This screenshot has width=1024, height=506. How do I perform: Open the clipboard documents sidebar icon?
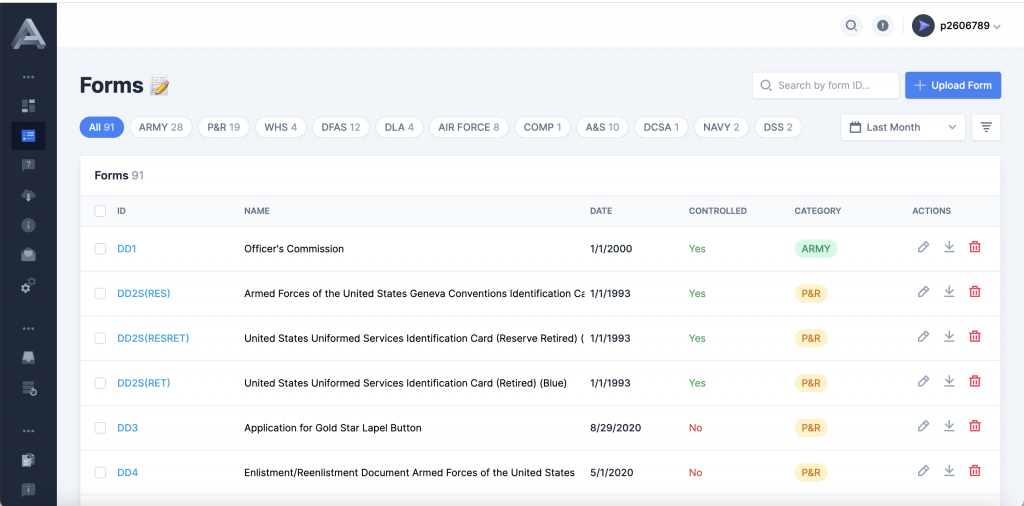tap(28, 460)
